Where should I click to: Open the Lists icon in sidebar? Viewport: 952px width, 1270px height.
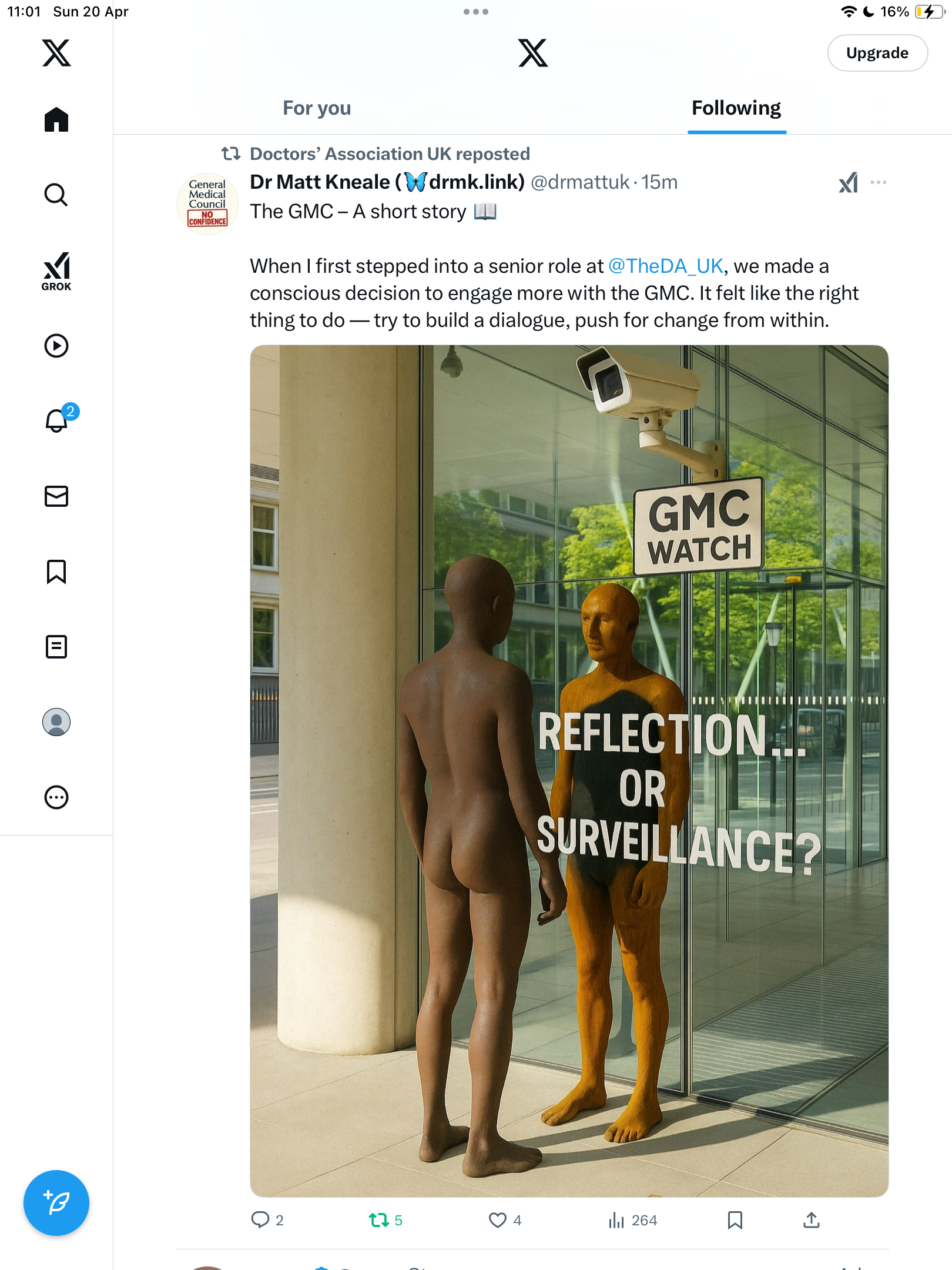[x=56, y=647]
